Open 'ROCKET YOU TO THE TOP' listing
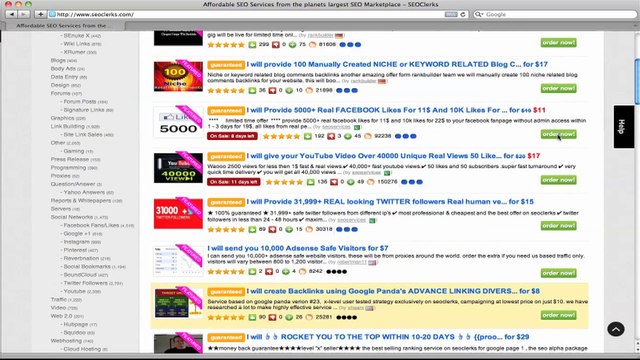This screenshot has height=360, width=640. 388,337
